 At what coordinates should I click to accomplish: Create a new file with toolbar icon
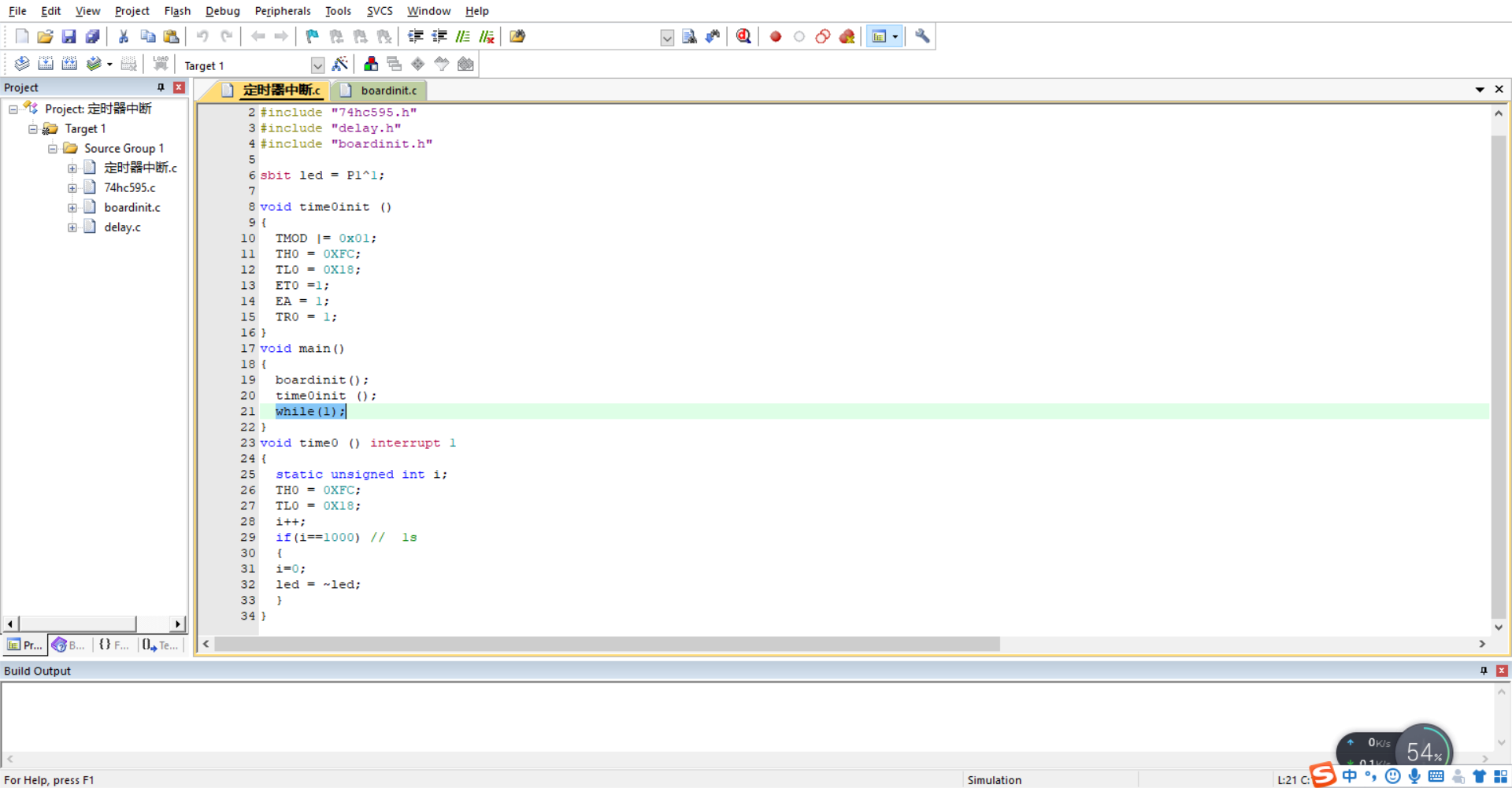click(x=22, y=36)
